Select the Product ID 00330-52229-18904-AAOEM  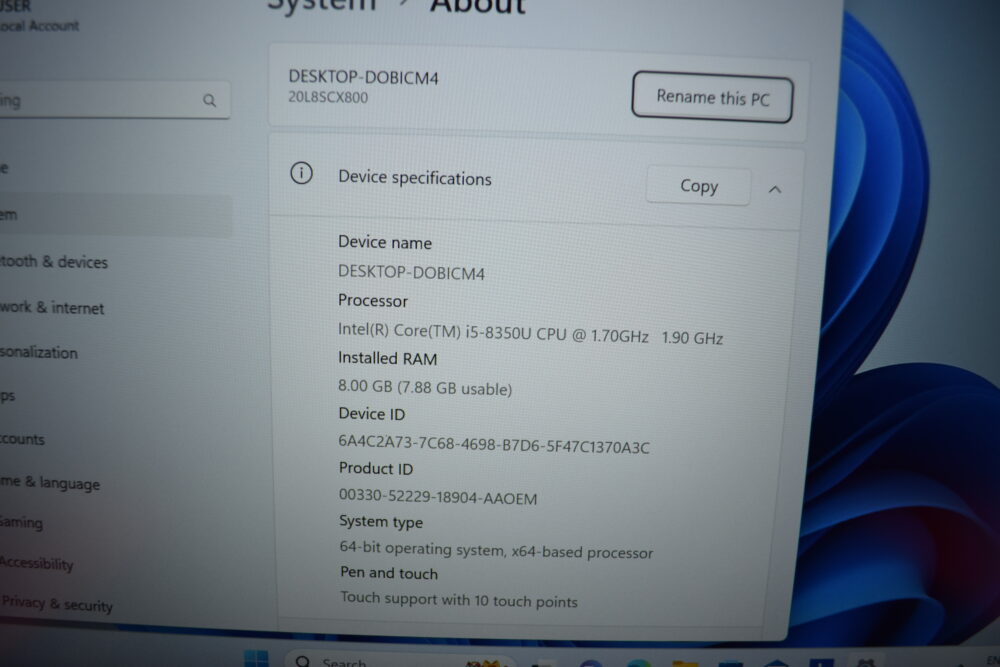[438, 497]
